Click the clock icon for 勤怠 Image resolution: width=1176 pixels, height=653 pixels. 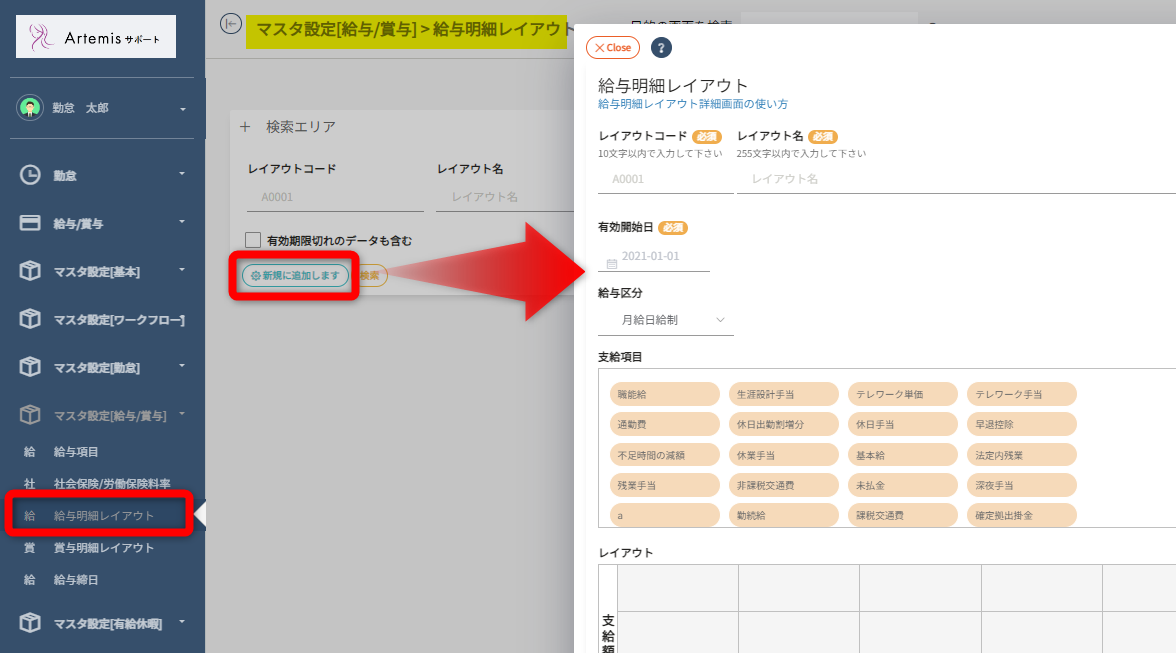(30, 175)
